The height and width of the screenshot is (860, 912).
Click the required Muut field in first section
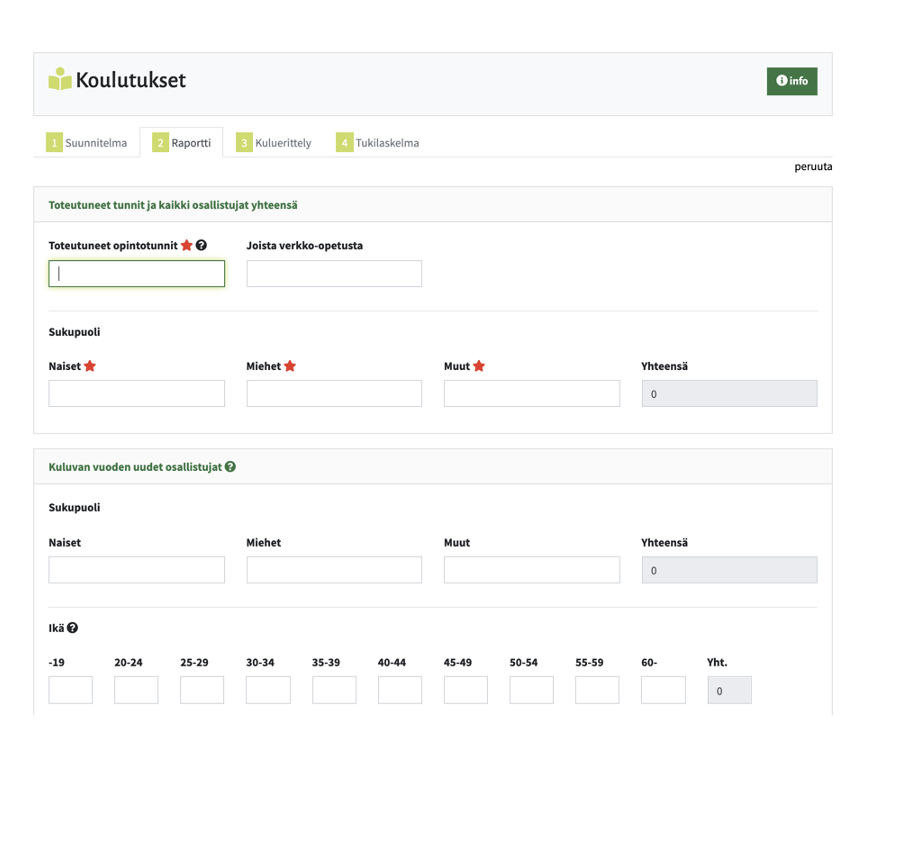pyautogui.click(x=532, y=394)
